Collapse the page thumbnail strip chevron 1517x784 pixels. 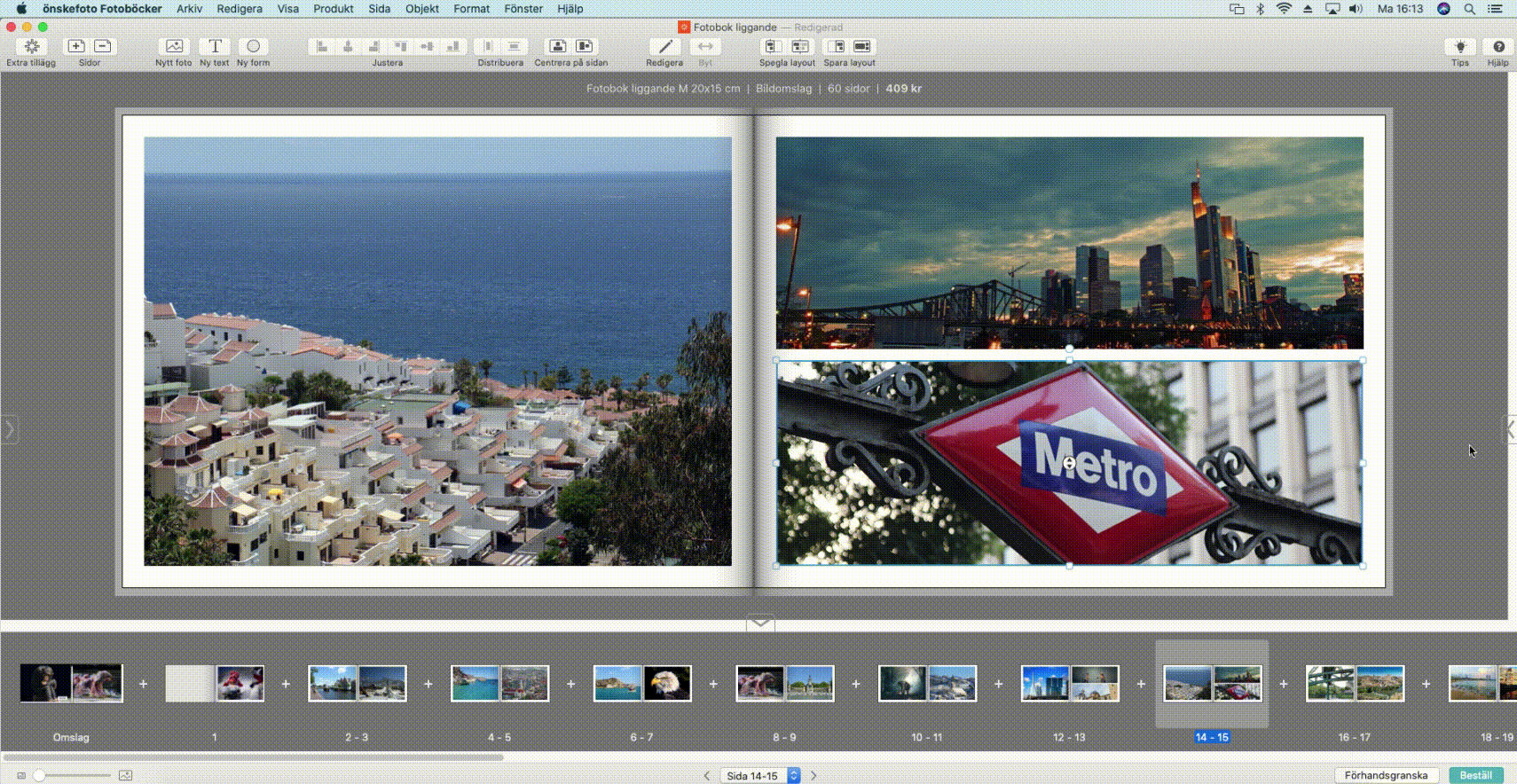(760, 623)
